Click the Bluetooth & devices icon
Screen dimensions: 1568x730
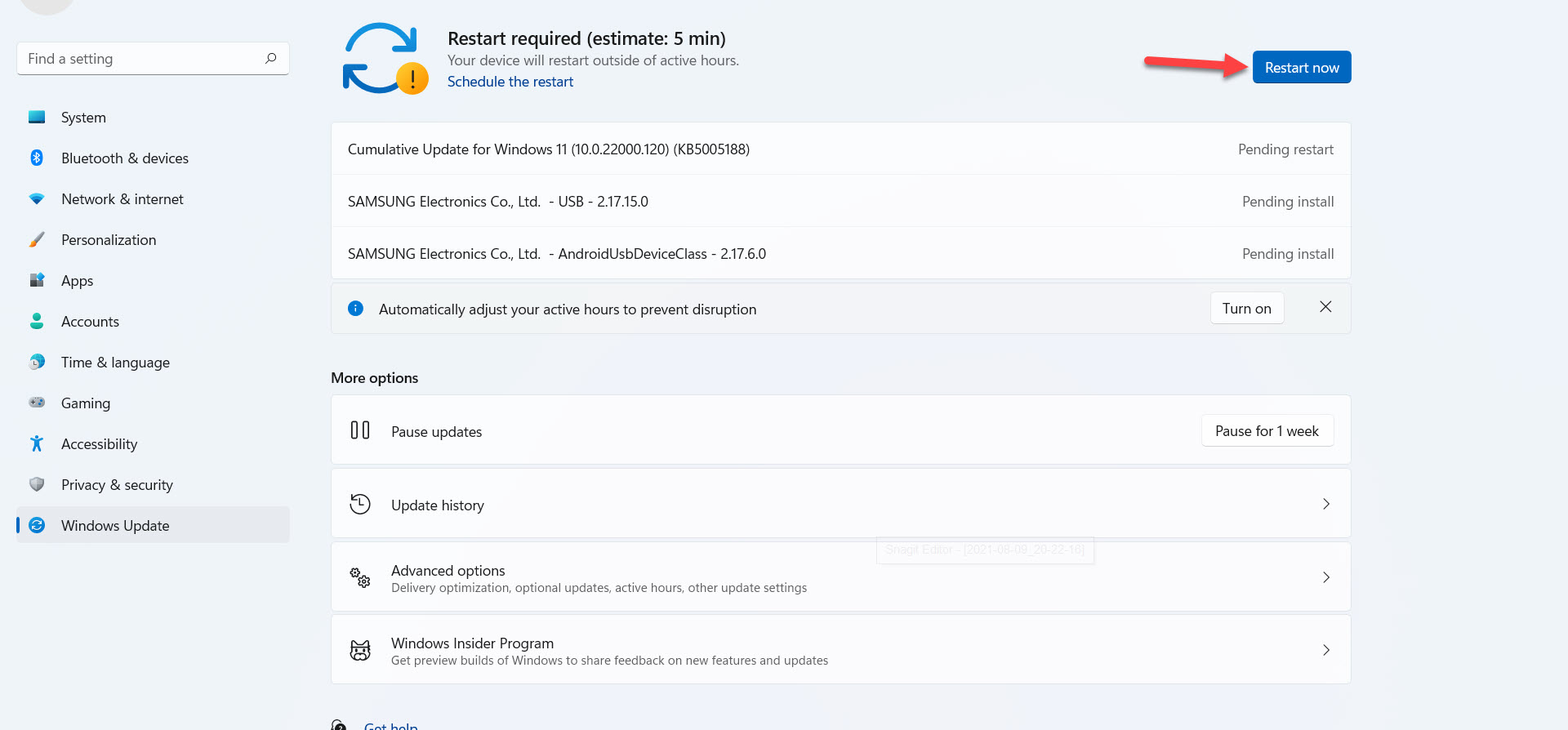pyautogui.click(x=37, y=158)
